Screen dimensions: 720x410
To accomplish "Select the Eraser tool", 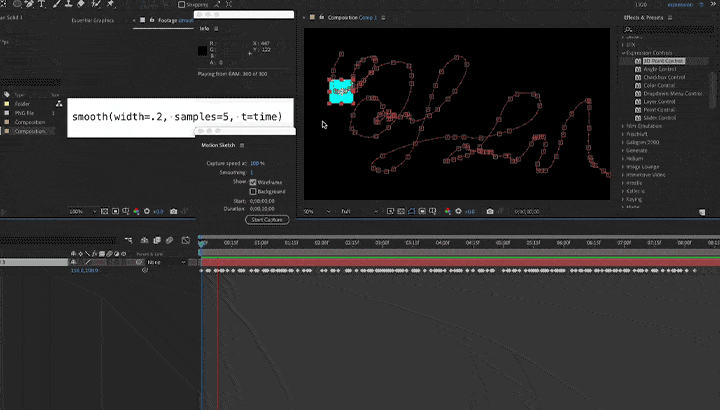I will pos(81,4).
